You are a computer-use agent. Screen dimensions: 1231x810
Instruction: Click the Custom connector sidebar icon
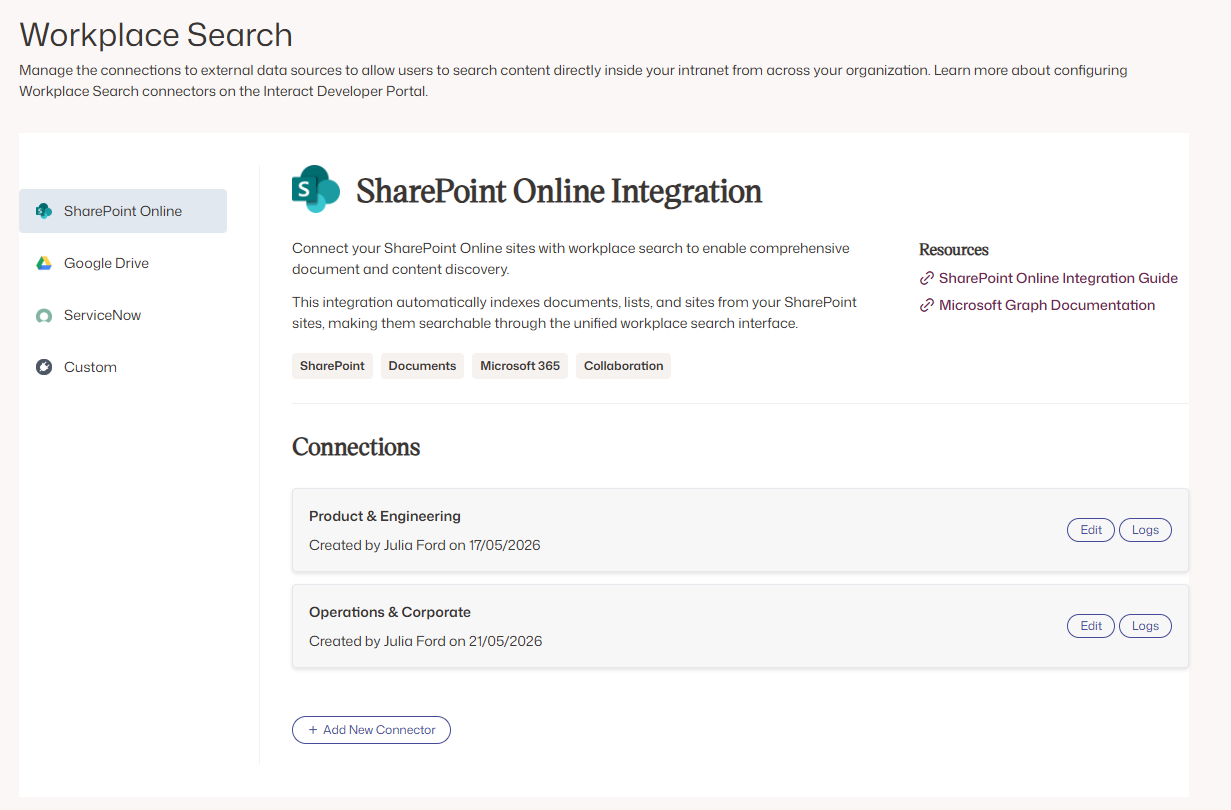pyautogui.click(x=44, y=367)
